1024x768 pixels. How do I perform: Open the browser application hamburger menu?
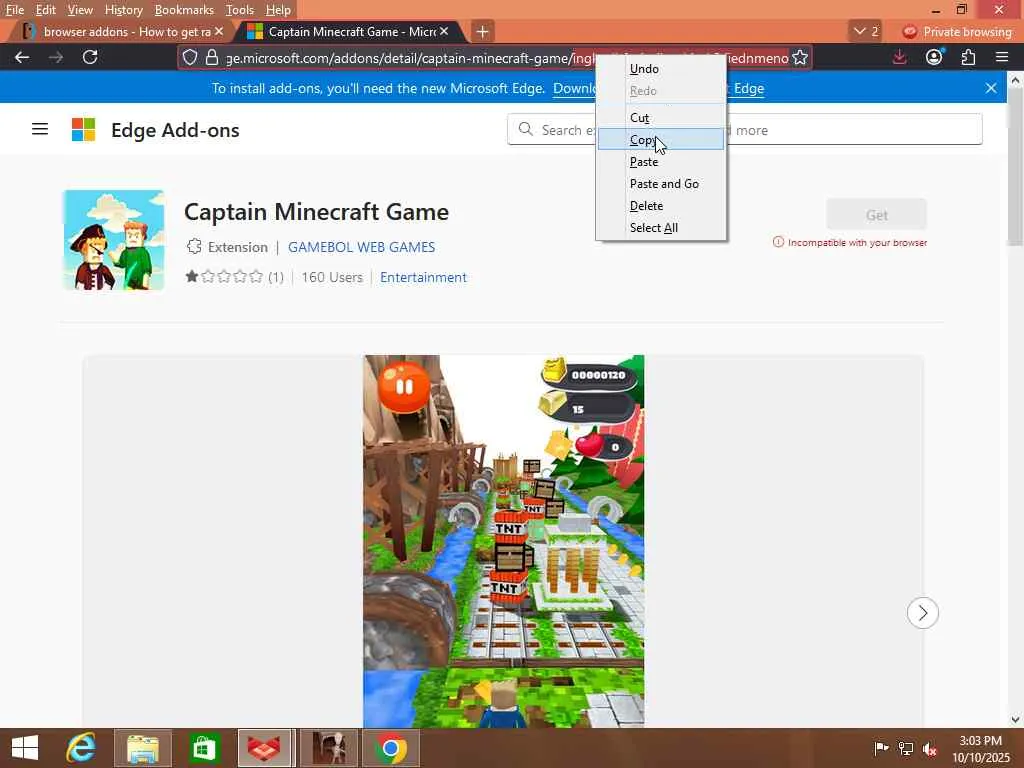coord(1002,57)
